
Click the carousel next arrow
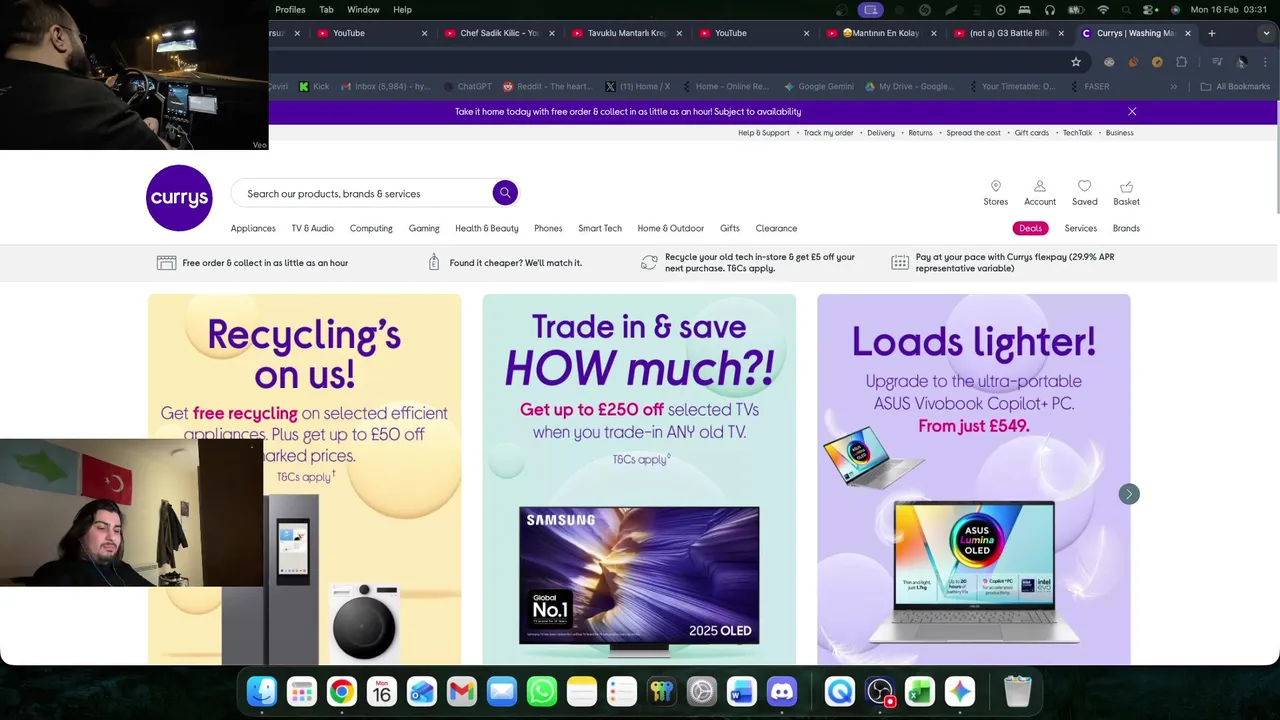tap(1129, 494)
